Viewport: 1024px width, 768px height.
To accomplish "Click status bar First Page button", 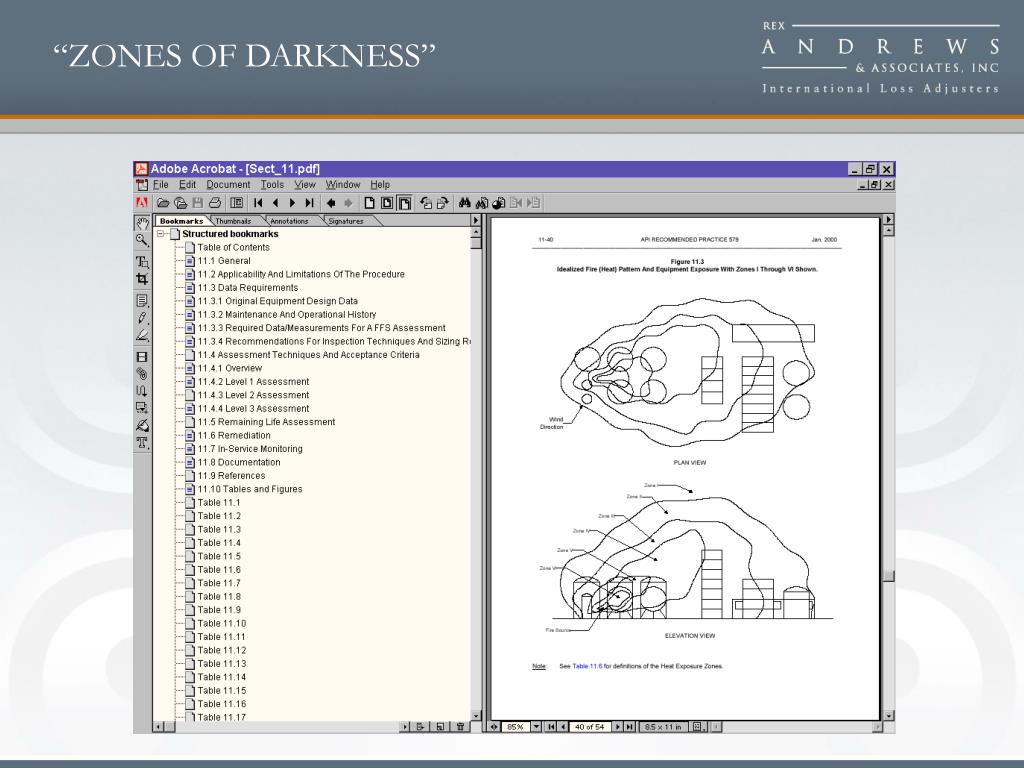I will [552, 726].
